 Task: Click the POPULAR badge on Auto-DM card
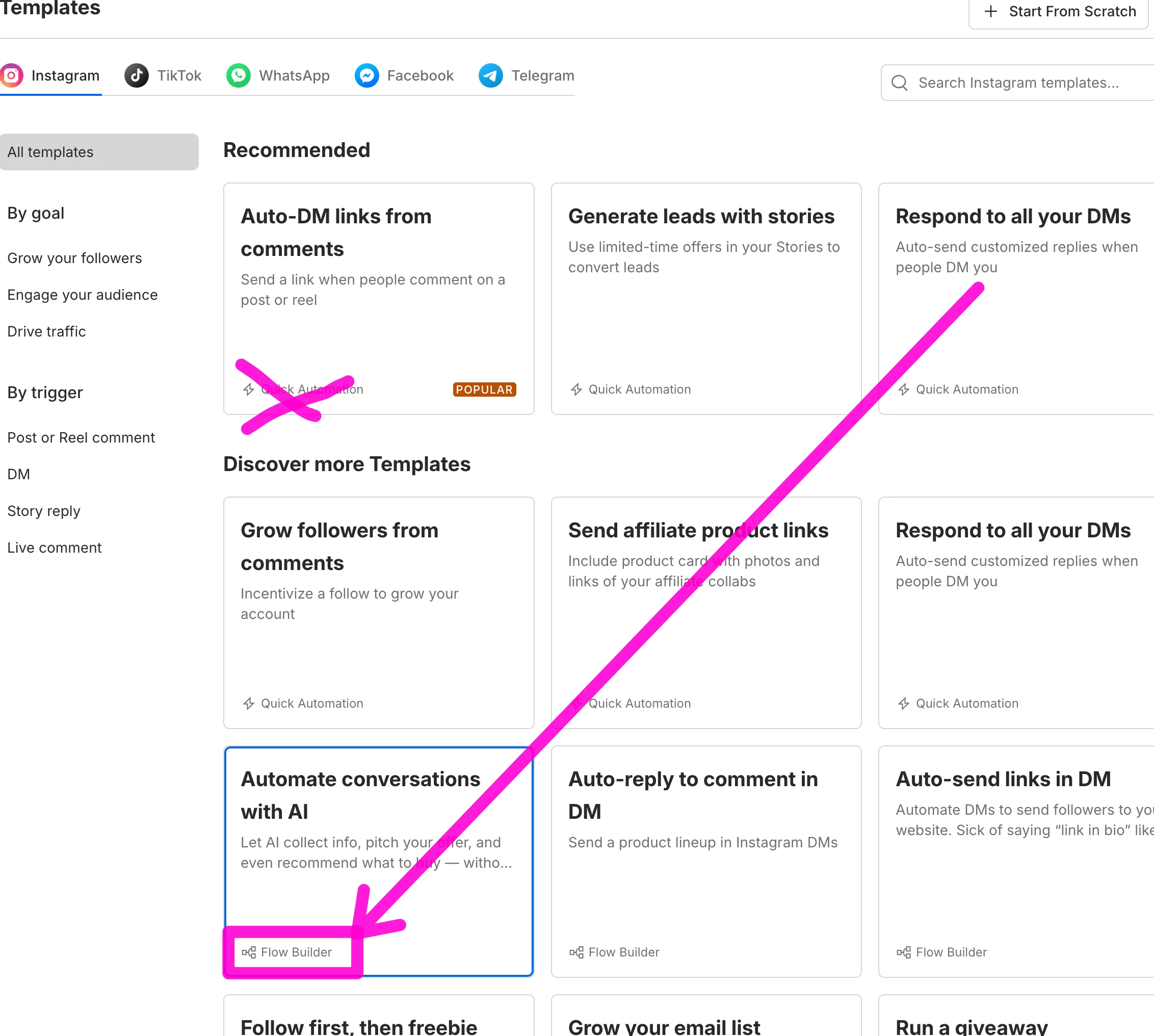pyautogui.click(x=484, y=390)
